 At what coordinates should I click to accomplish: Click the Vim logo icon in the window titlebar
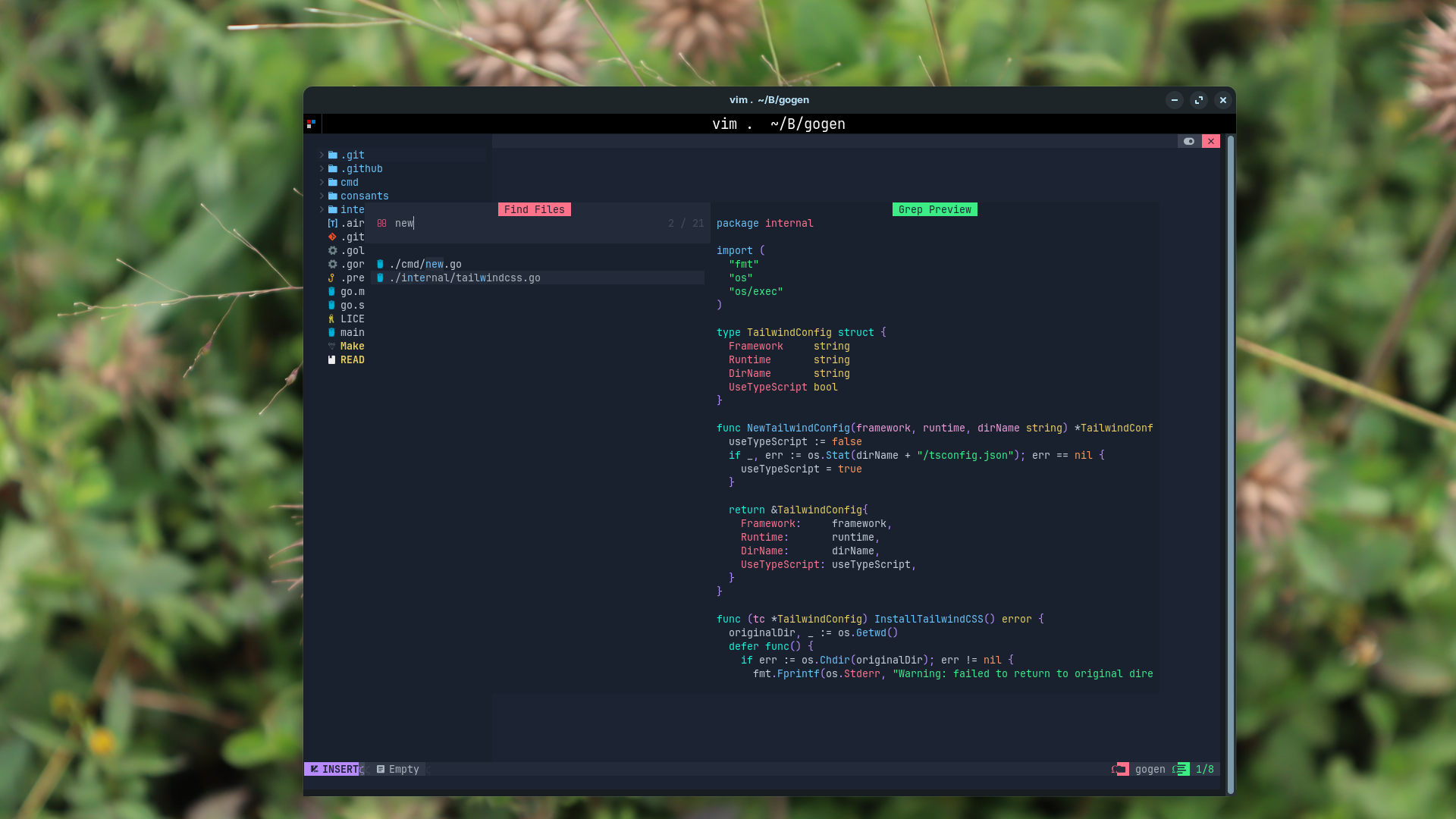pyautogui.click(x=311, y=124)
